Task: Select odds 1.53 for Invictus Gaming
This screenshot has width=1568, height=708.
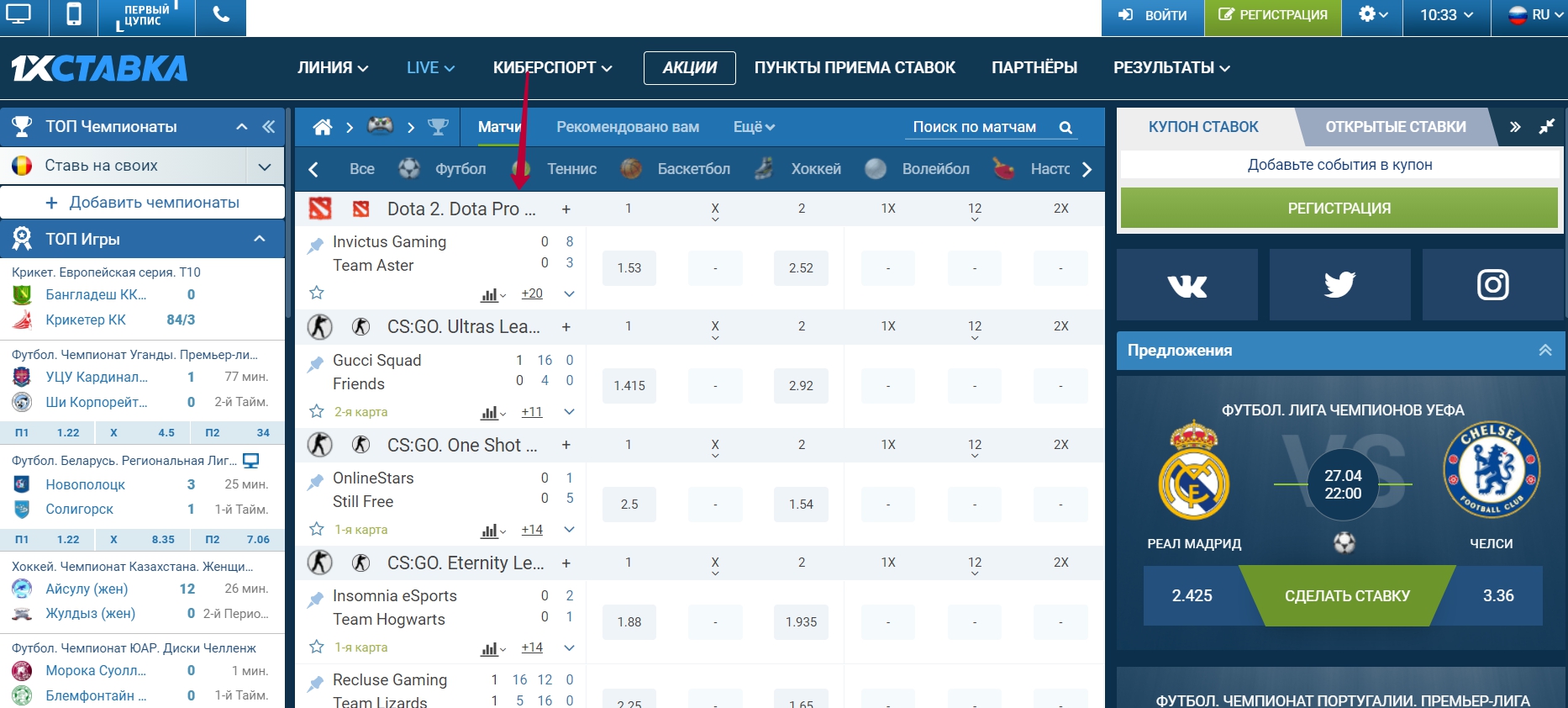Action: click(629, 268)
